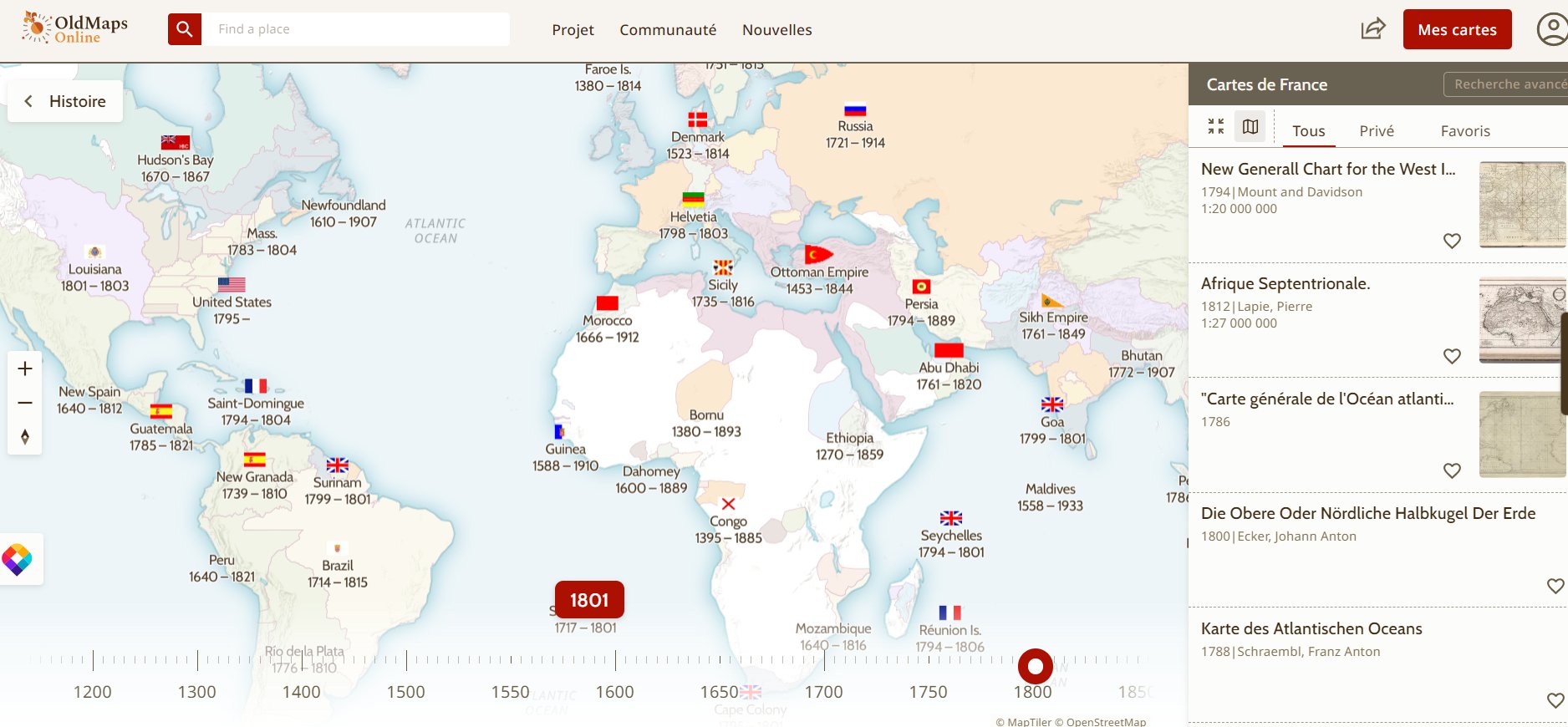
Task: Open the Afrique Septentrionale title
Action: pos(1285,283)
